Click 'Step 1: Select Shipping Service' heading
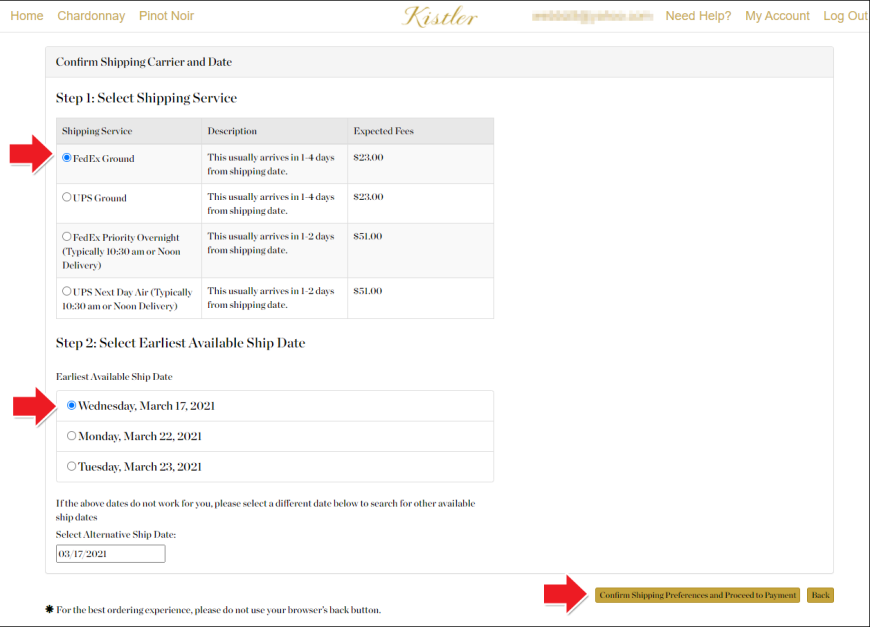The image size is (870, 627). [x=146, y=98]
